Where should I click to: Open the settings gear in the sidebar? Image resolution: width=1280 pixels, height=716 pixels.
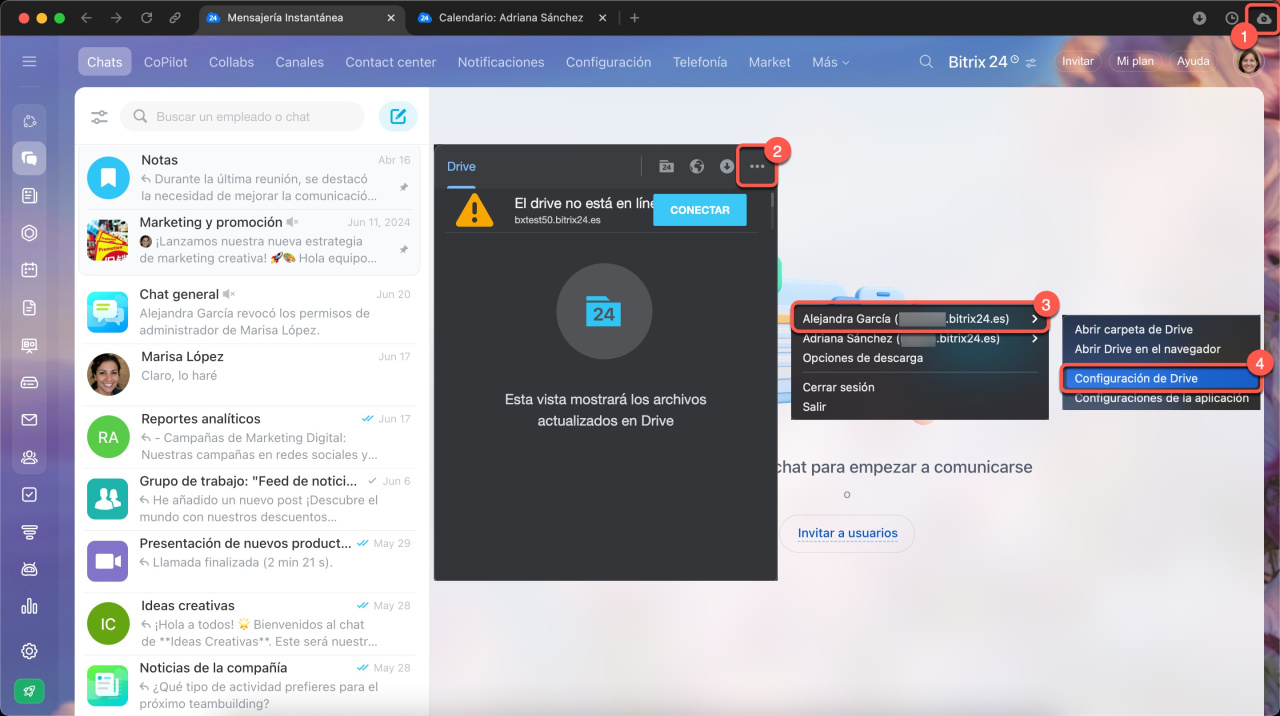pos(29,651)
